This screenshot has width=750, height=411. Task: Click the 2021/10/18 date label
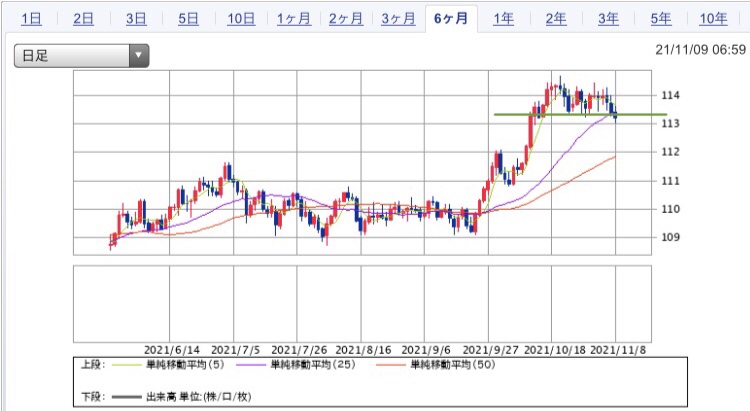(555, 350)
